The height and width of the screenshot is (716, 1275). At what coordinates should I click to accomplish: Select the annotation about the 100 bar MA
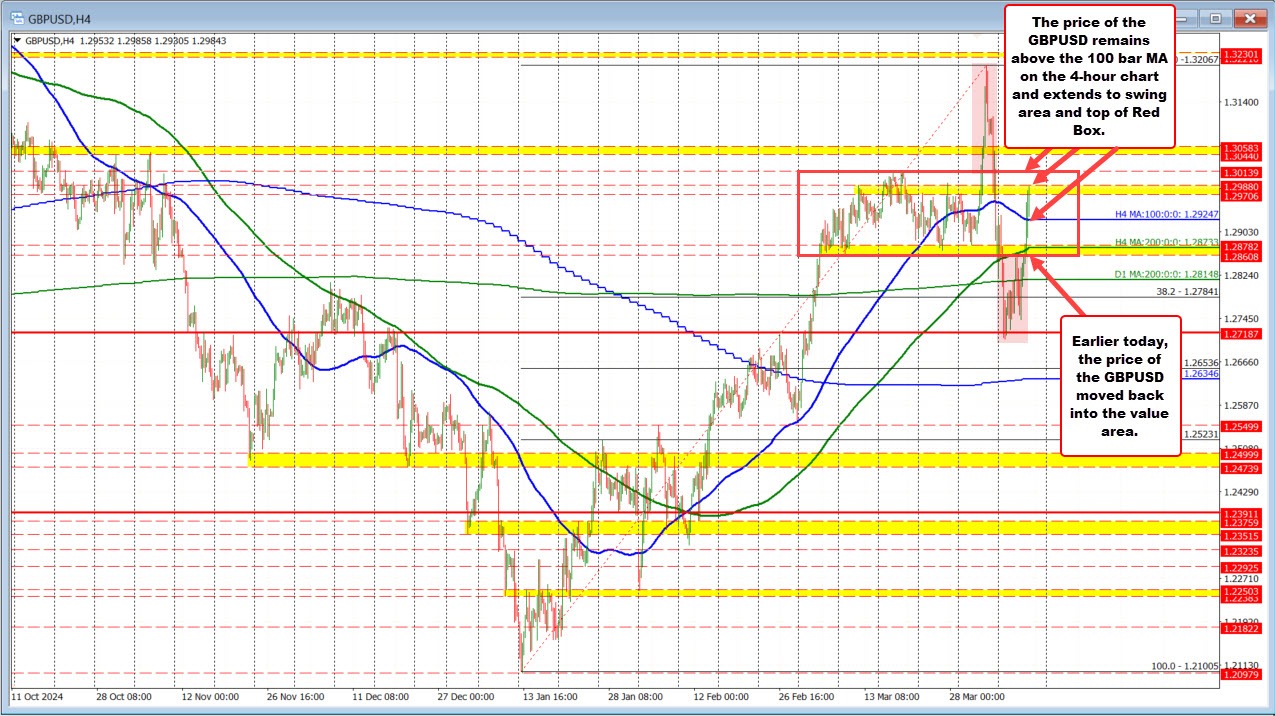(1091, 75)
